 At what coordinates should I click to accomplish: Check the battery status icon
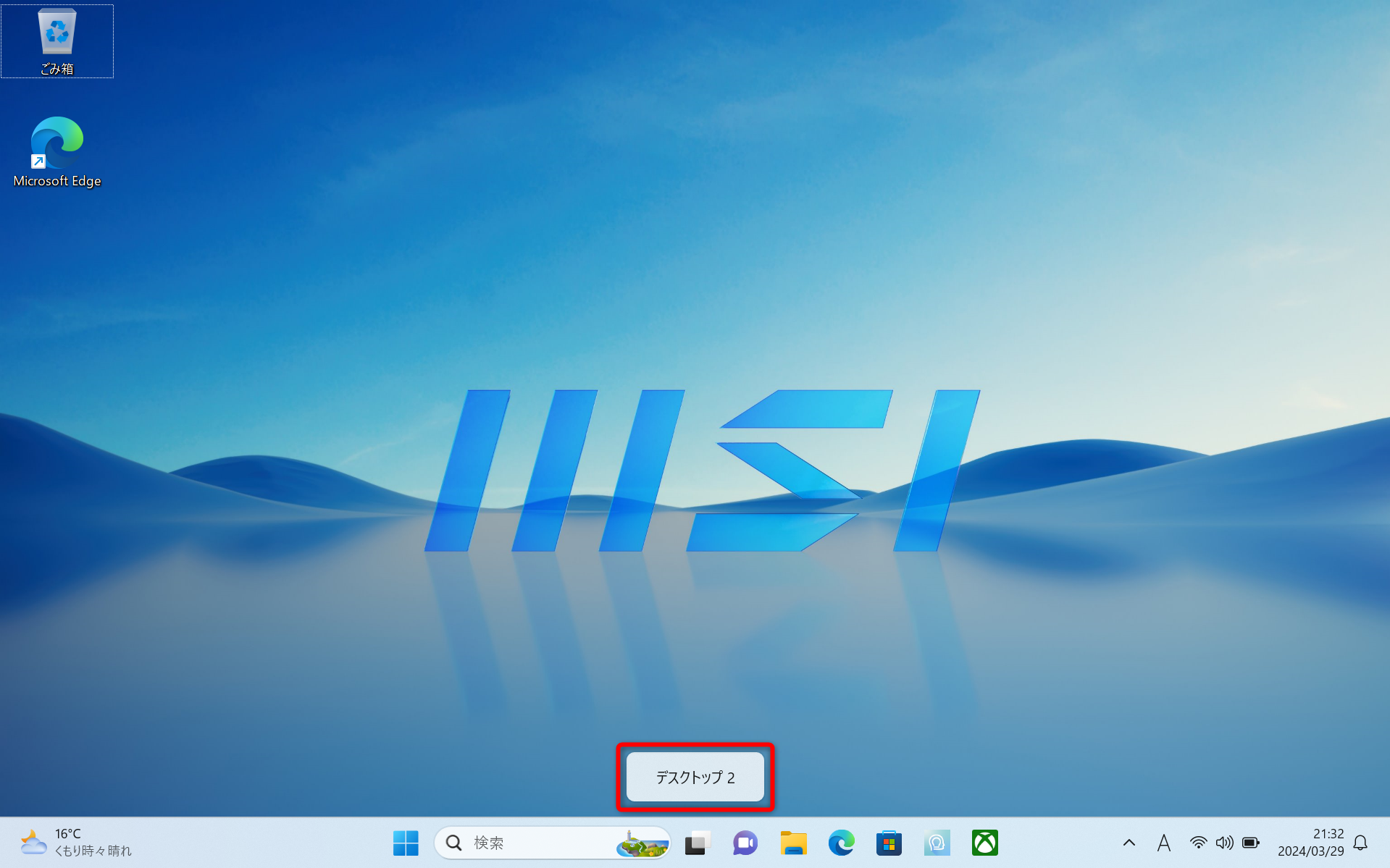pyautogui.click(x=1251, y=842)
